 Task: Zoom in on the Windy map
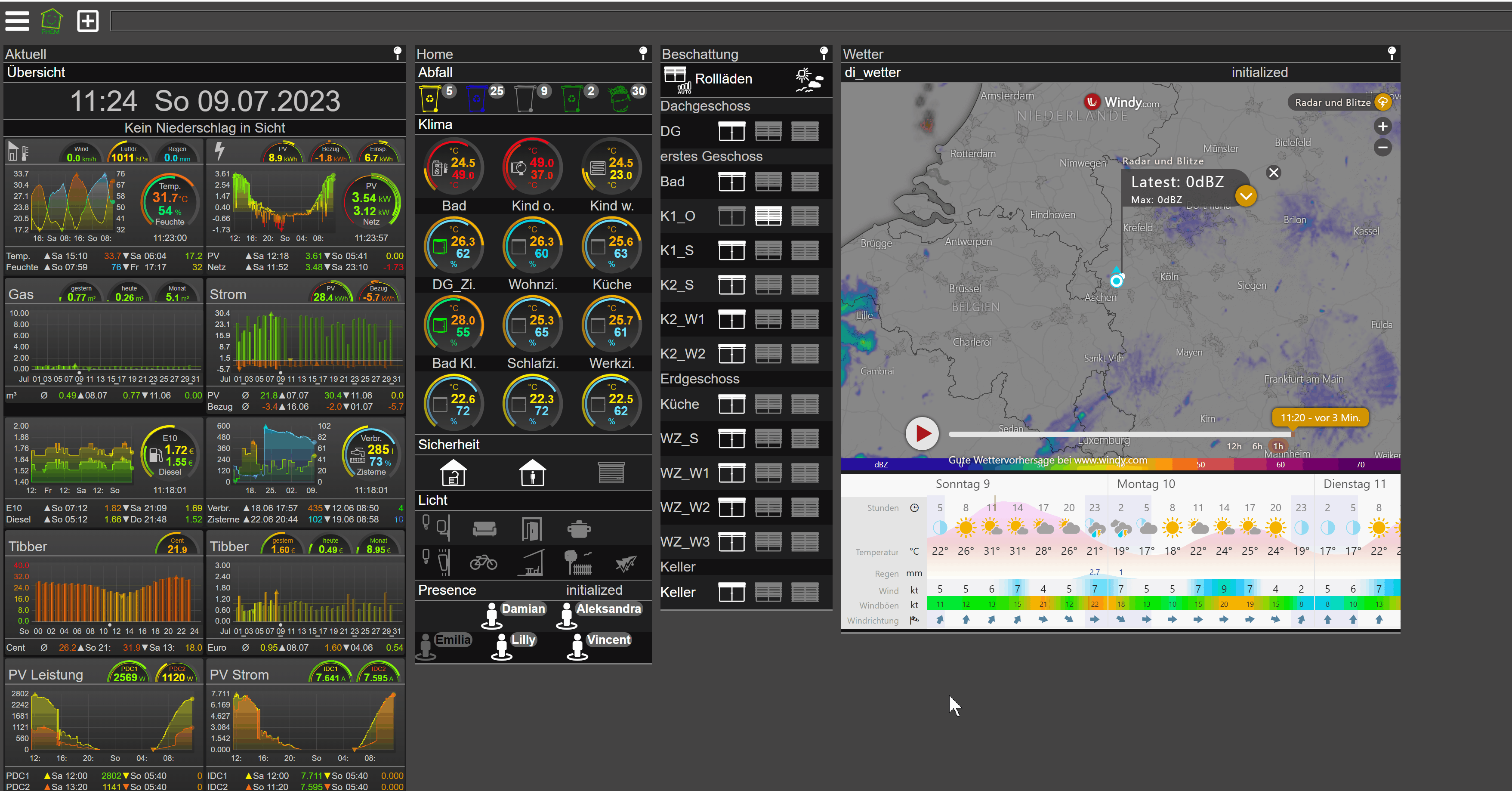(x=1383, y=126)
